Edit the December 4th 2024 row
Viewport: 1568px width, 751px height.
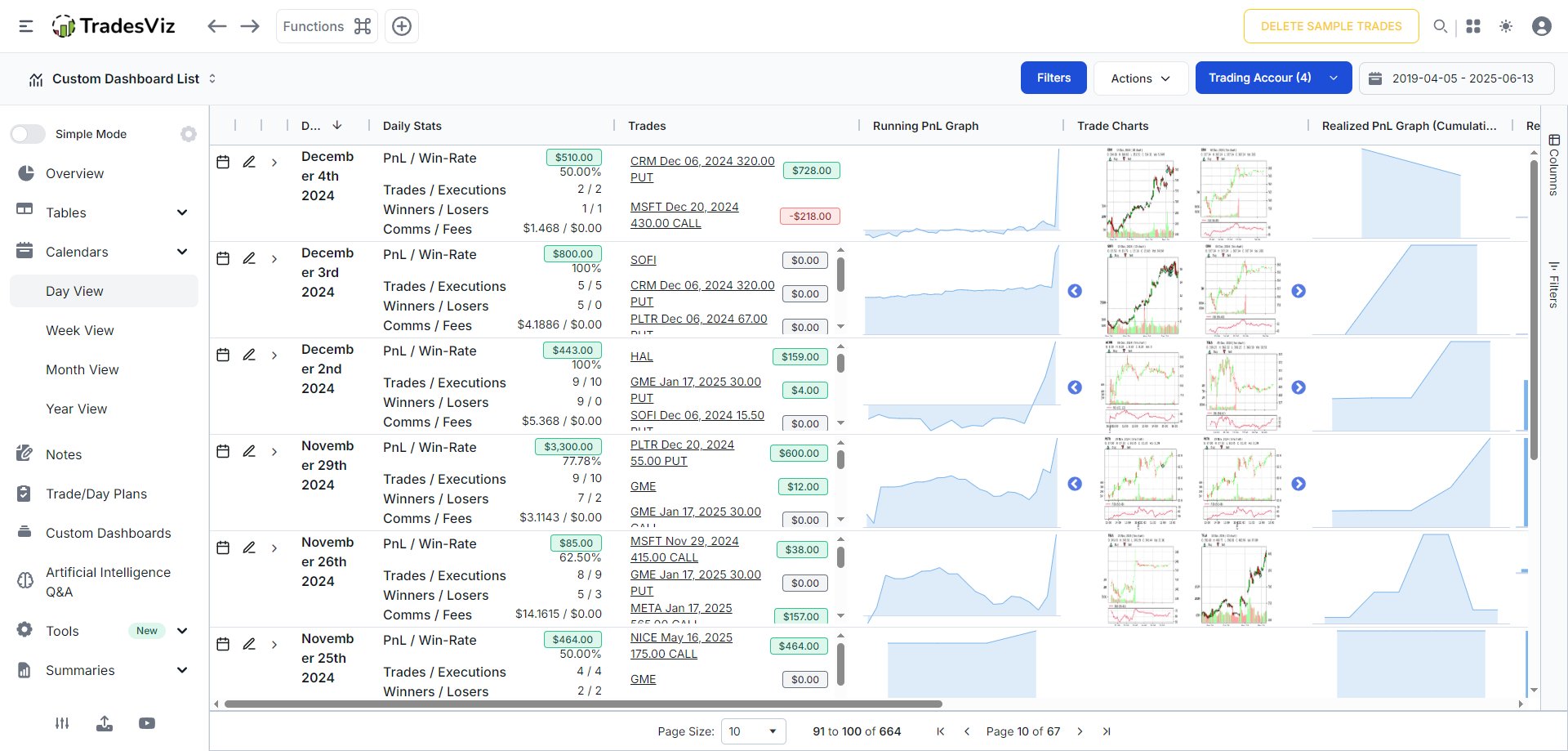point(249,162)
